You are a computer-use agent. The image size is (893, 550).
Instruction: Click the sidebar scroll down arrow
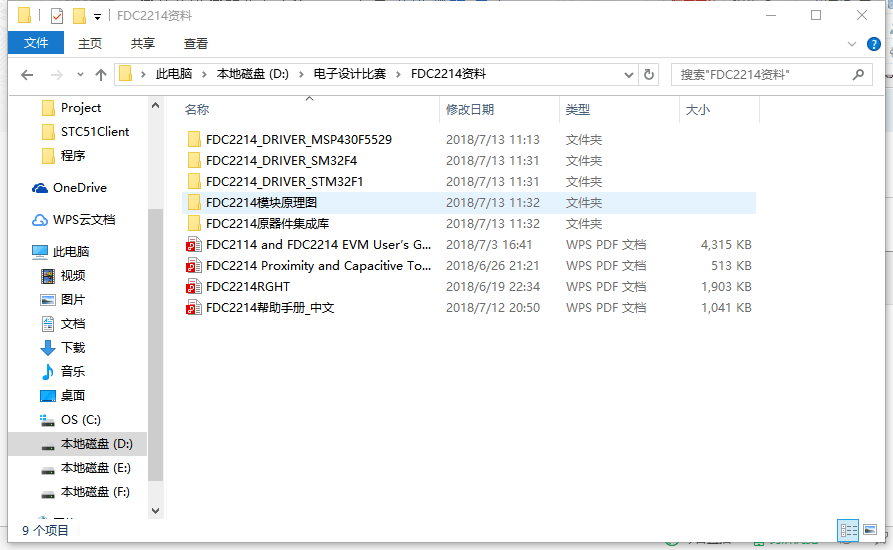point(155,511)
